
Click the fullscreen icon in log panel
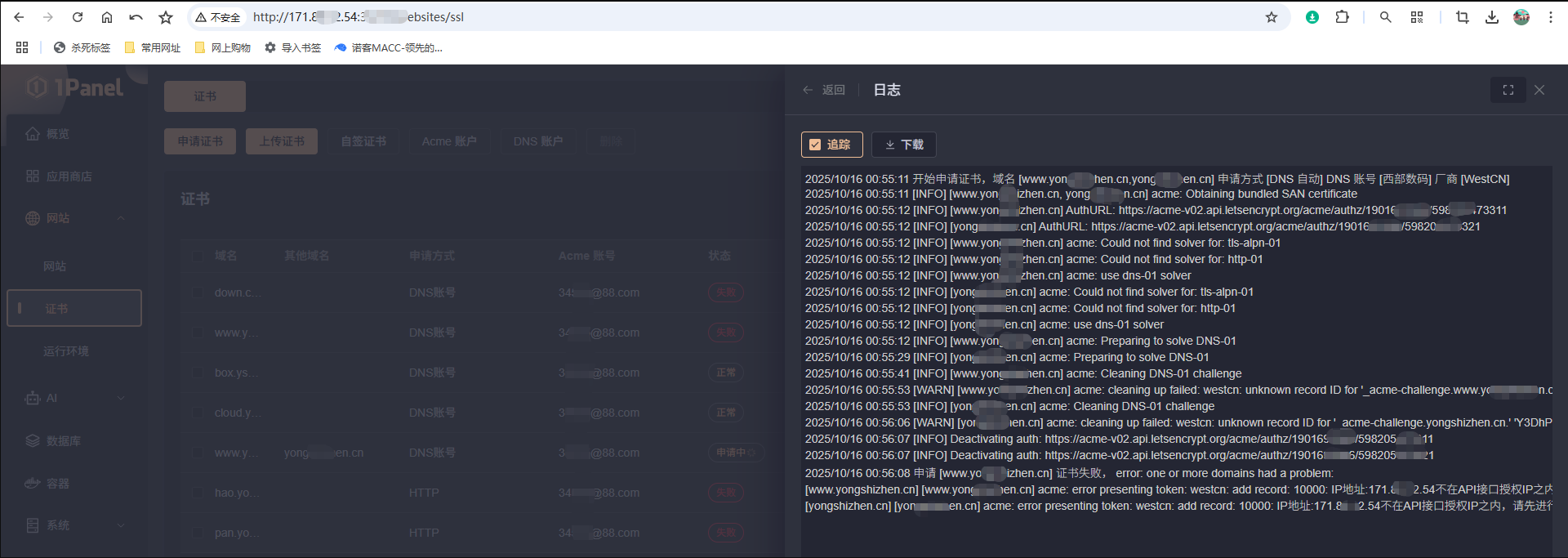[x=1508, y=90]
